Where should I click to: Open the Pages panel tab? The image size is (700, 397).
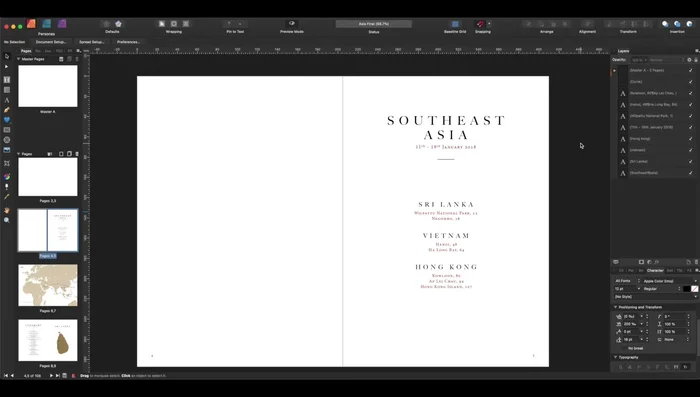[x=26, y=51]
